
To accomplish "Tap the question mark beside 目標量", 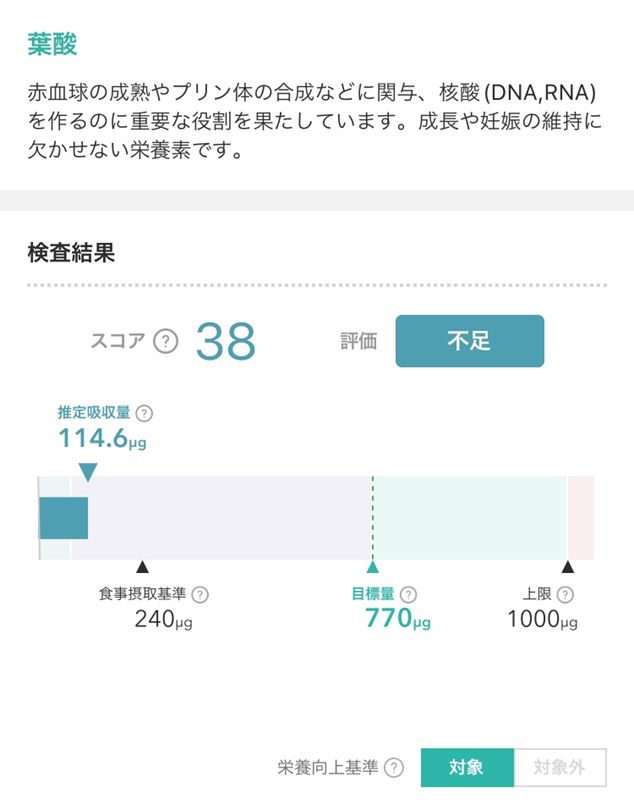I will (408, 595).
